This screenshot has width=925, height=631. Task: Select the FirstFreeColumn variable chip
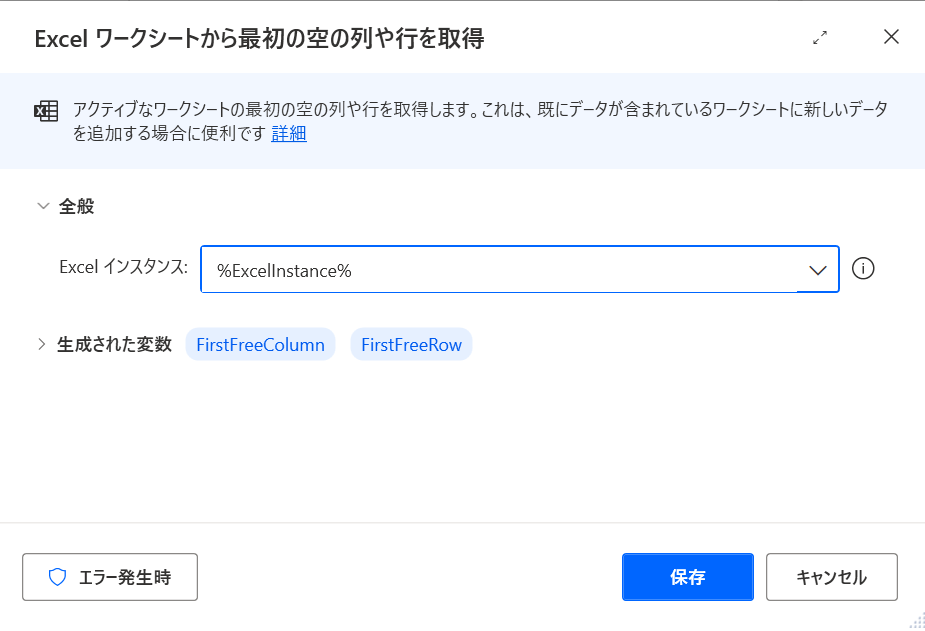(x=260, y=344)
